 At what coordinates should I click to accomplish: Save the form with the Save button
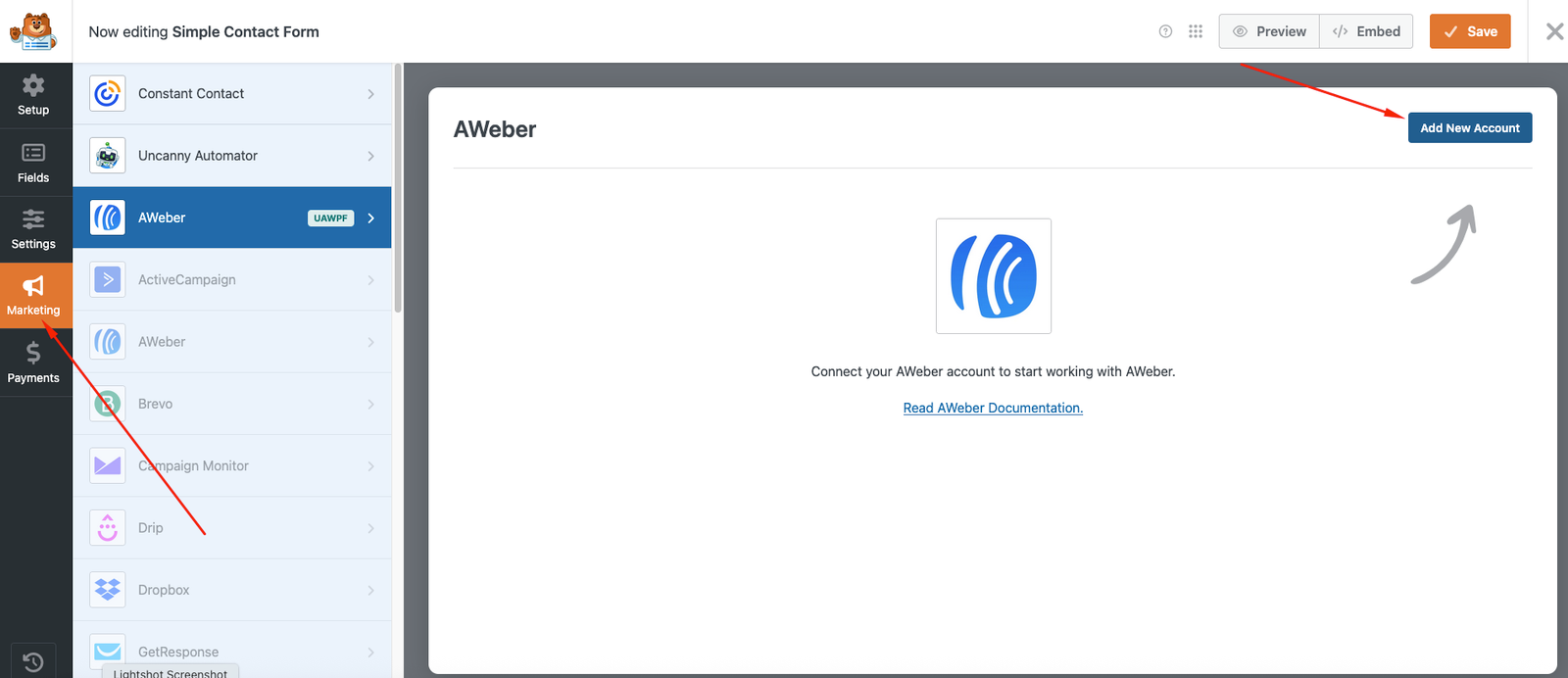click(x=1469, y=31)
